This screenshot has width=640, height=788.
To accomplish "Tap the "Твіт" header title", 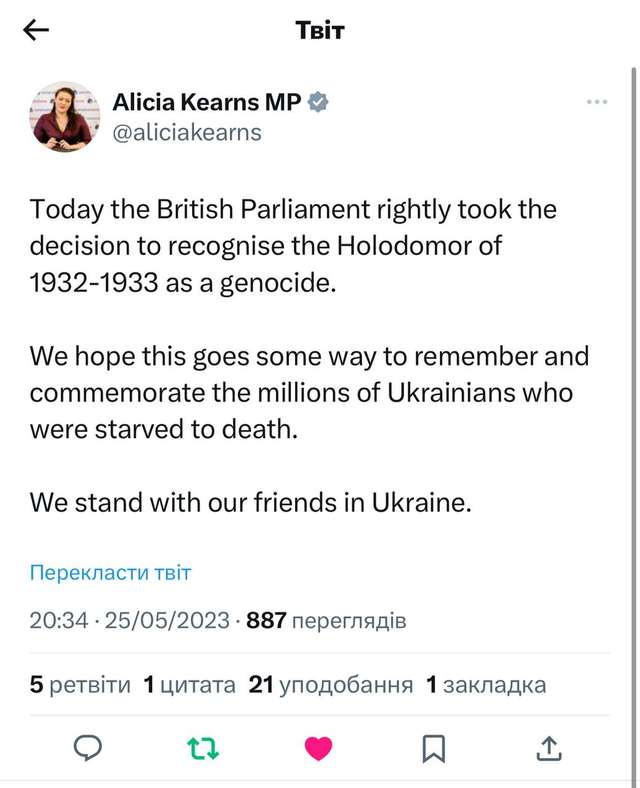I will [320, 30].
